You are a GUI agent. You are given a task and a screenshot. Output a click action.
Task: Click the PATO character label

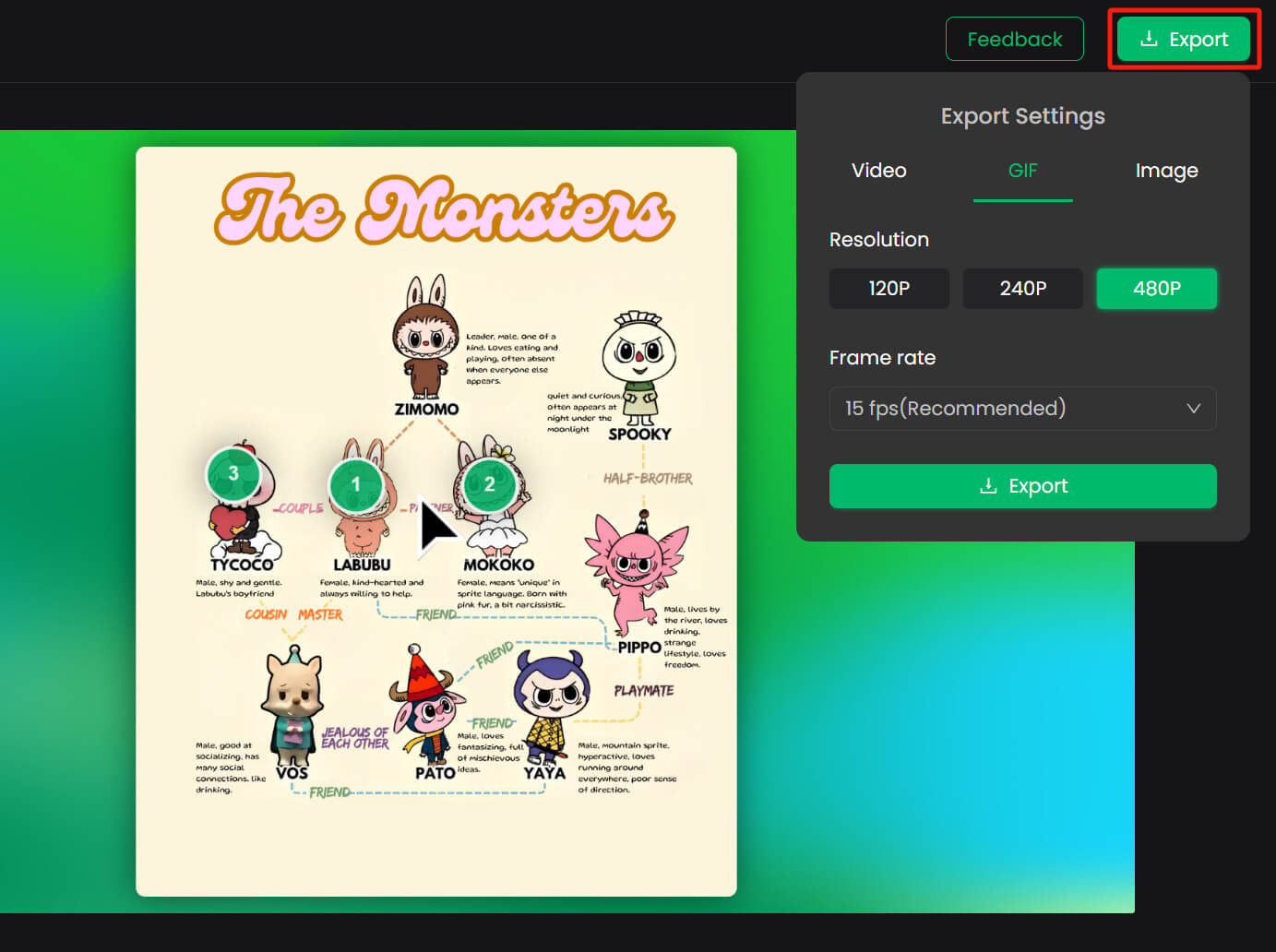click(435, 773)
